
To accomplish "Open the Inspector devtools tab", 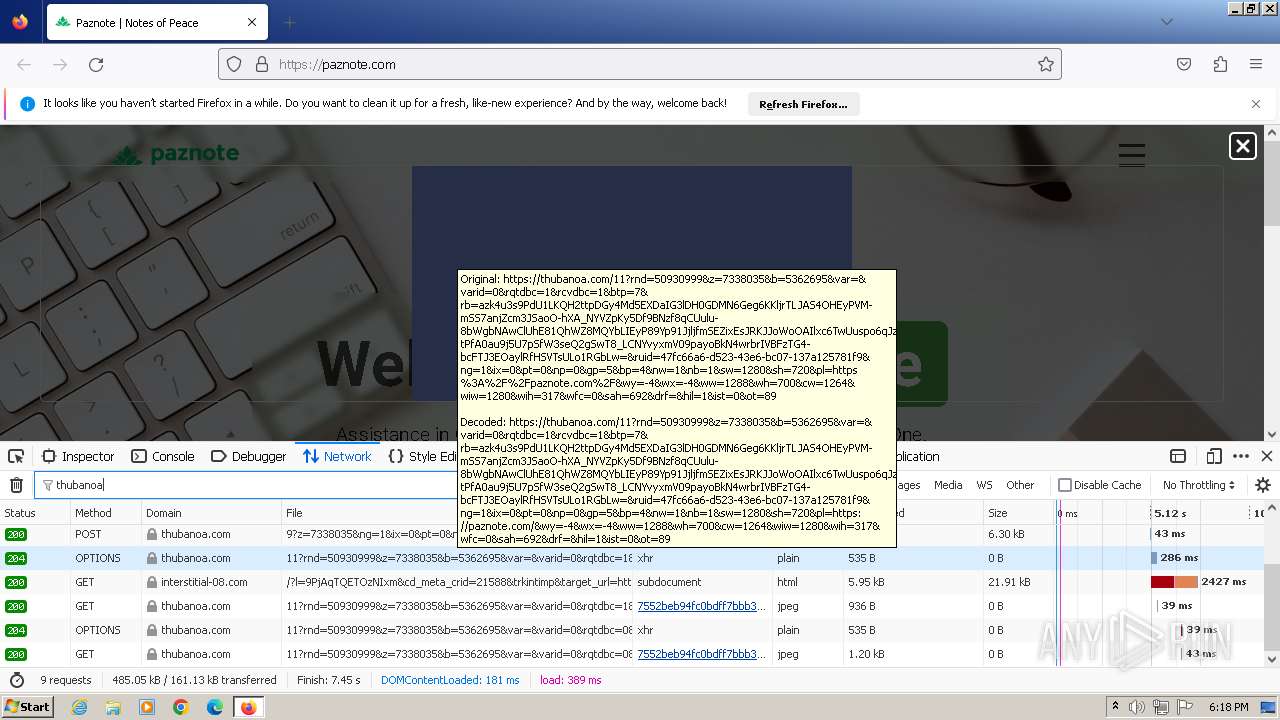I will coord(78,456).
